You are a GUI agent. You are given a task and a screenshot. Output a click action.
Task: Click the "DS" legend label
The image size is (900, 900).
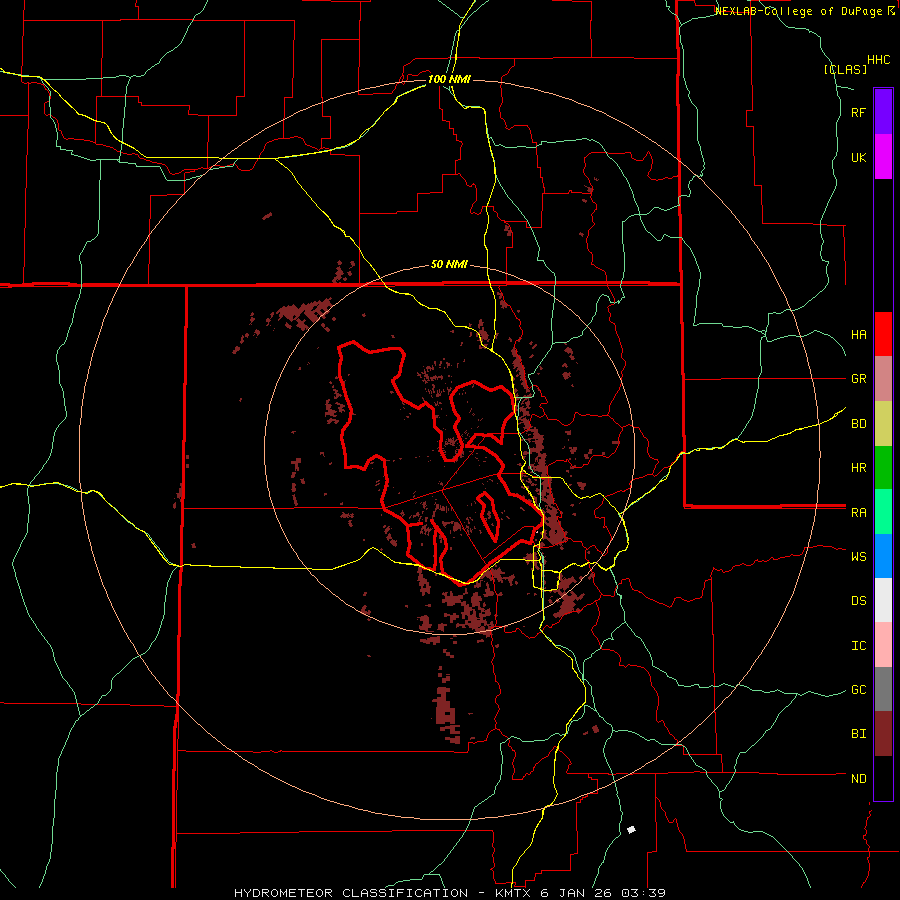(858, 601)
